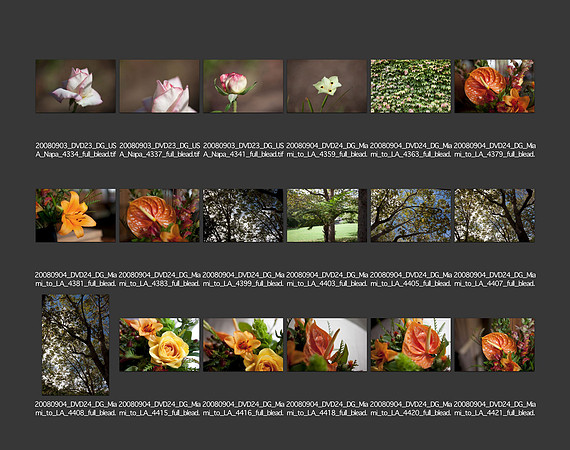Click filename label A_Napa_4337_full_bleed.tif
Image resolution: width=570 pixels, height=450 pixels.
click(x=160, y=154)
